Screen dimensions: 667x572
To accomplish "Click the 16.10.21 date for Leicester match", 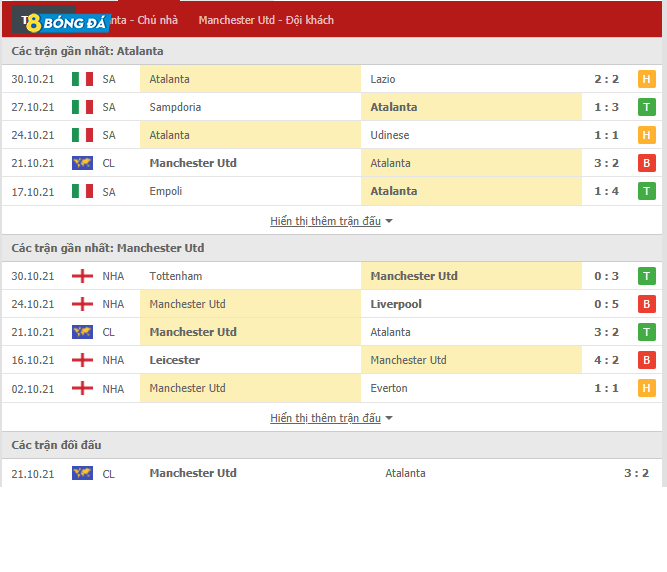I will point(33,361).
